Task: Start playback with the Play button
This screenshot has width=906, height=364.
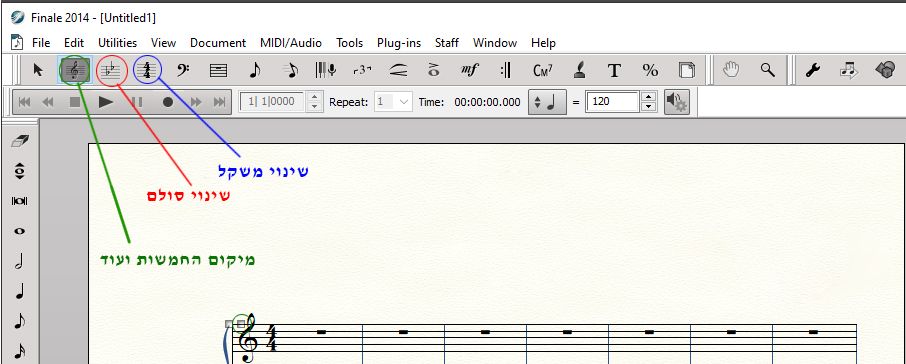Action: 105,102
